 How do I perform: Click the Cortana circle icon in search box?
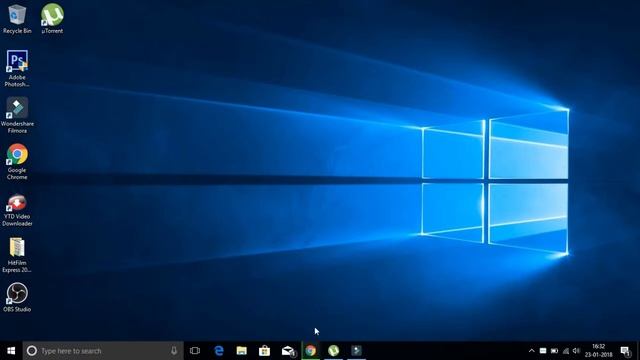tap(32, 351)
